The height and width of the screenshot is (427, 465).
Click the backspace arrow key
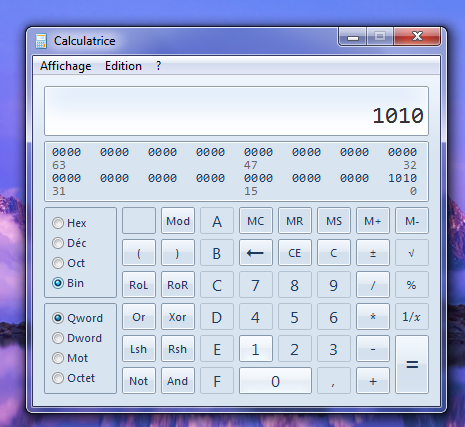pos(256,253)
